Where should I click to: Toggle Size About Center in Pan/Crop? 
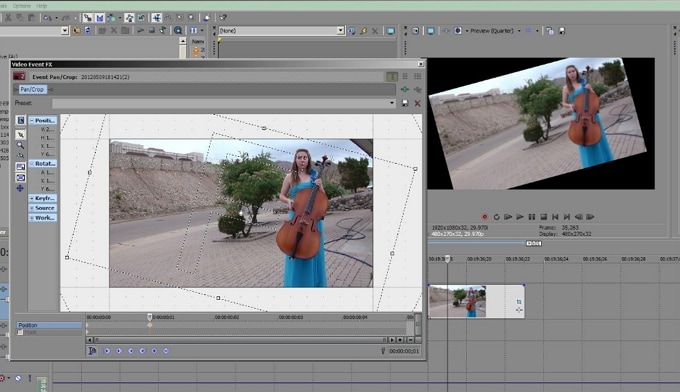click(20, 177)
